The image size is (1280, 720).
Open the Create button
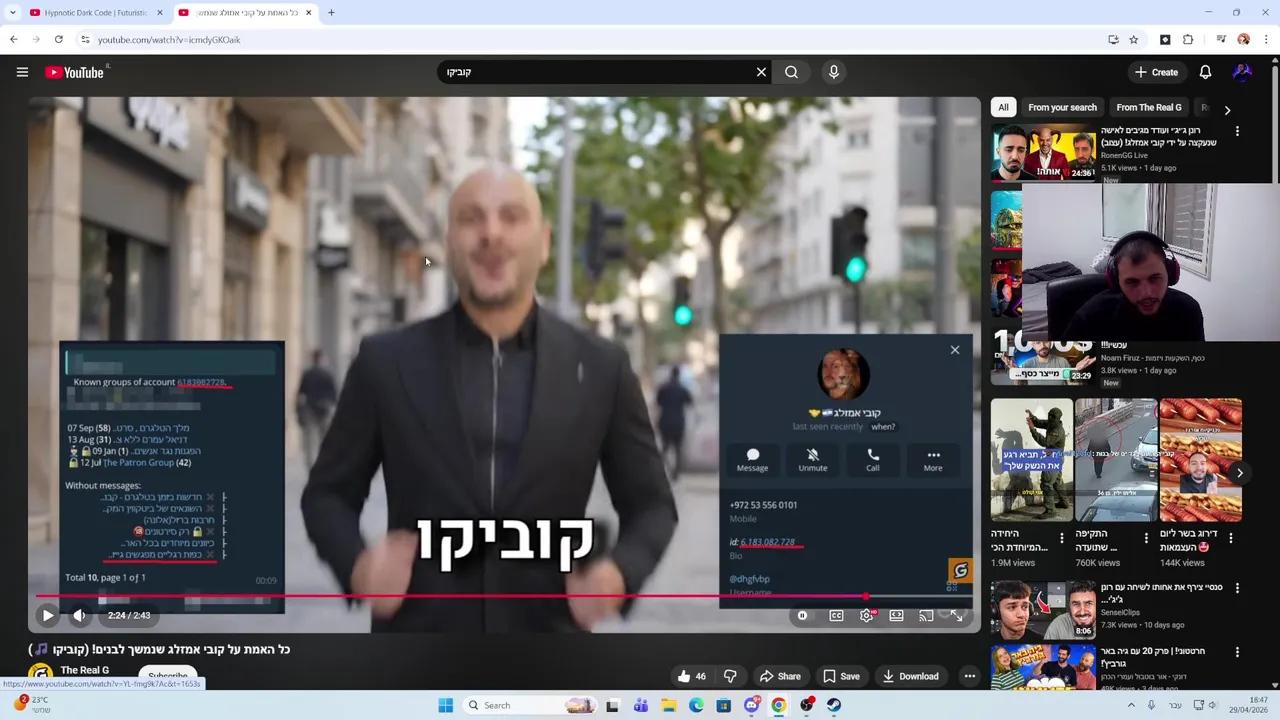point(1156,72)
